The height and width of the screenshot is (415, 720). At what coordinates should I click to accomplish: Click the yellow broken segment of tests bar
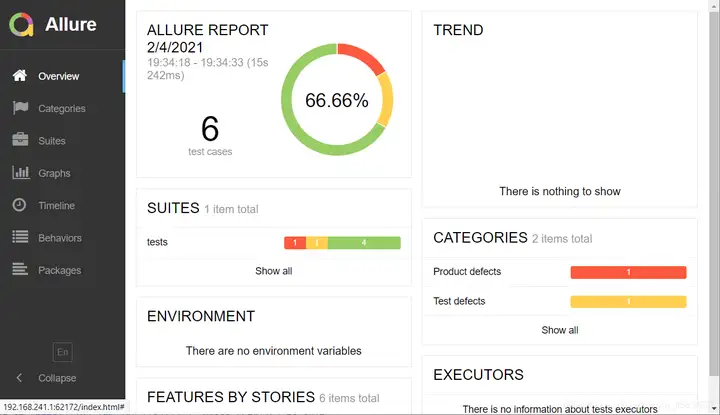tap(317, 242)
